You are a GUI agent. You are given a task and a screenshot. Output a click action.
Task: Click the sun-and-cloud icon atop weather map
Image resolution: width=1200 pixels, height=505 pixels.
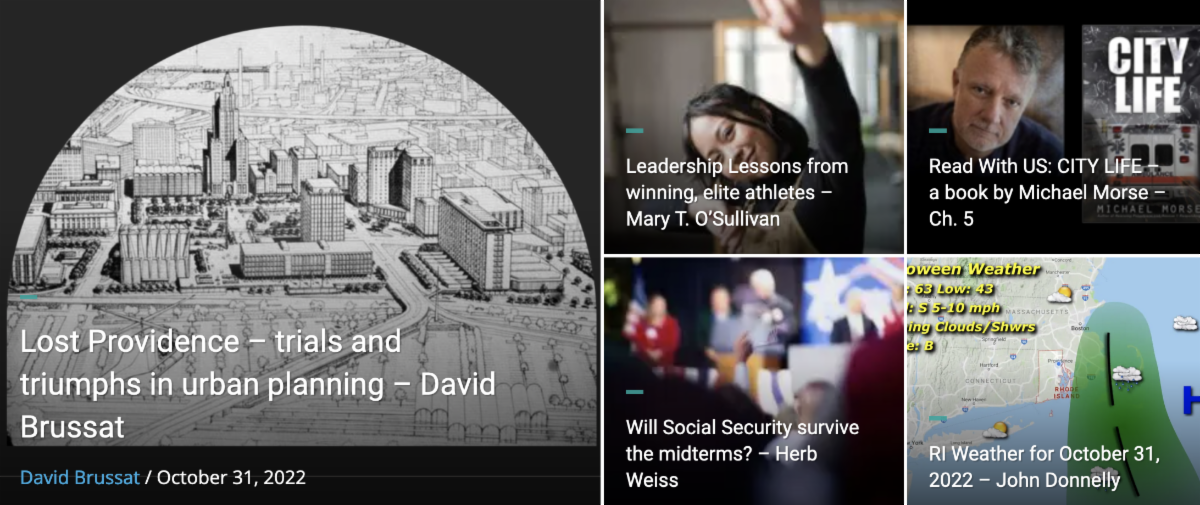click(1059, 293)
